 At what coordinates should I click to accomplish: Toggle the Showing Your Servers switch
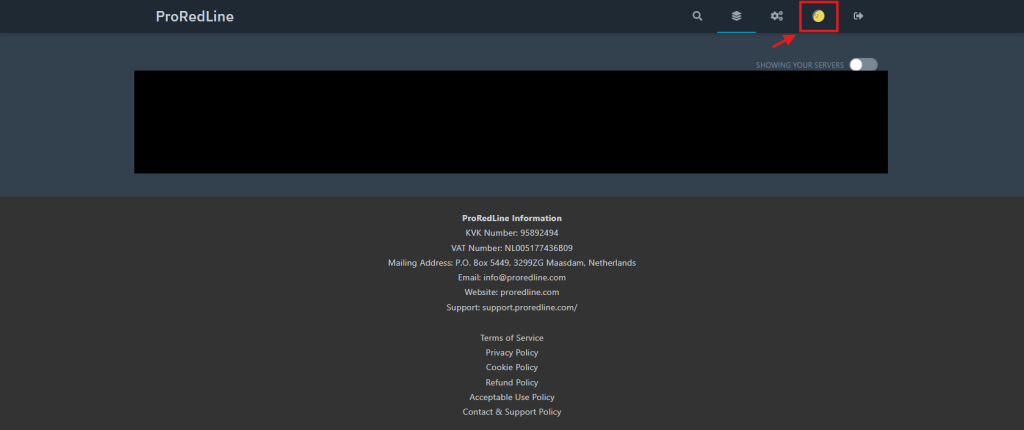click(863, 65)
